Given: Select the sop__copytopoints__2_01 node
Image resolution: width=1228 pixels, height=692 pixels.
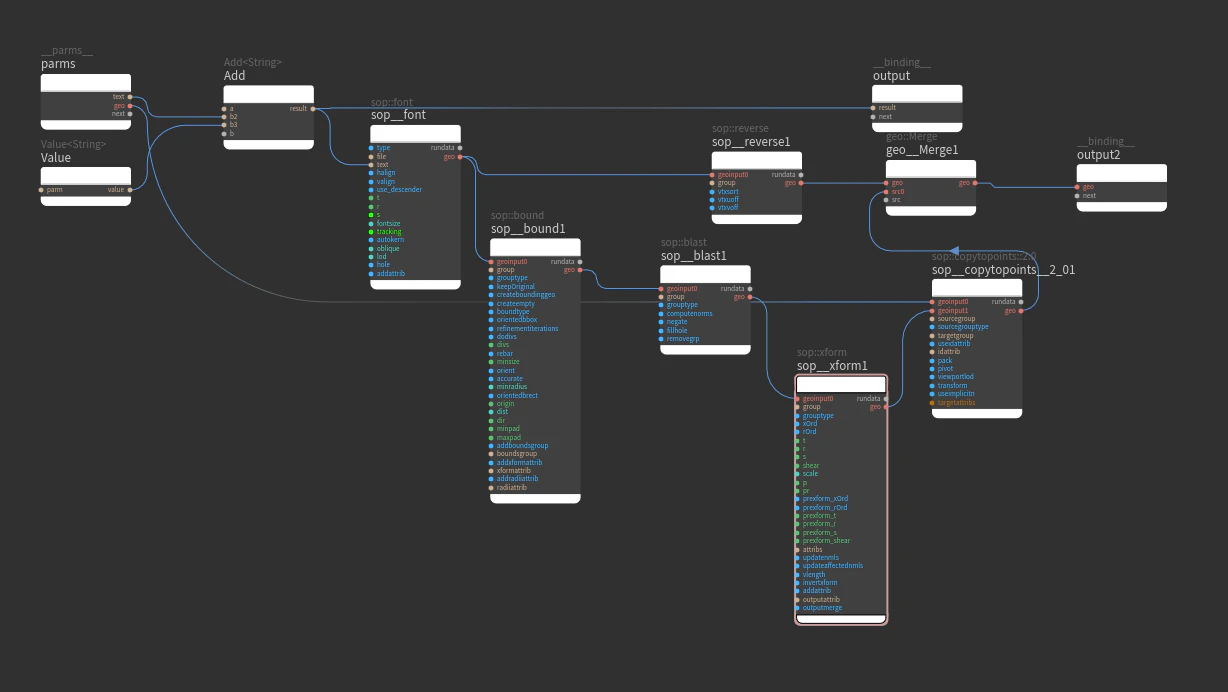Looking at the screenshot, I should pyautogui.click(x=977, y=348).
